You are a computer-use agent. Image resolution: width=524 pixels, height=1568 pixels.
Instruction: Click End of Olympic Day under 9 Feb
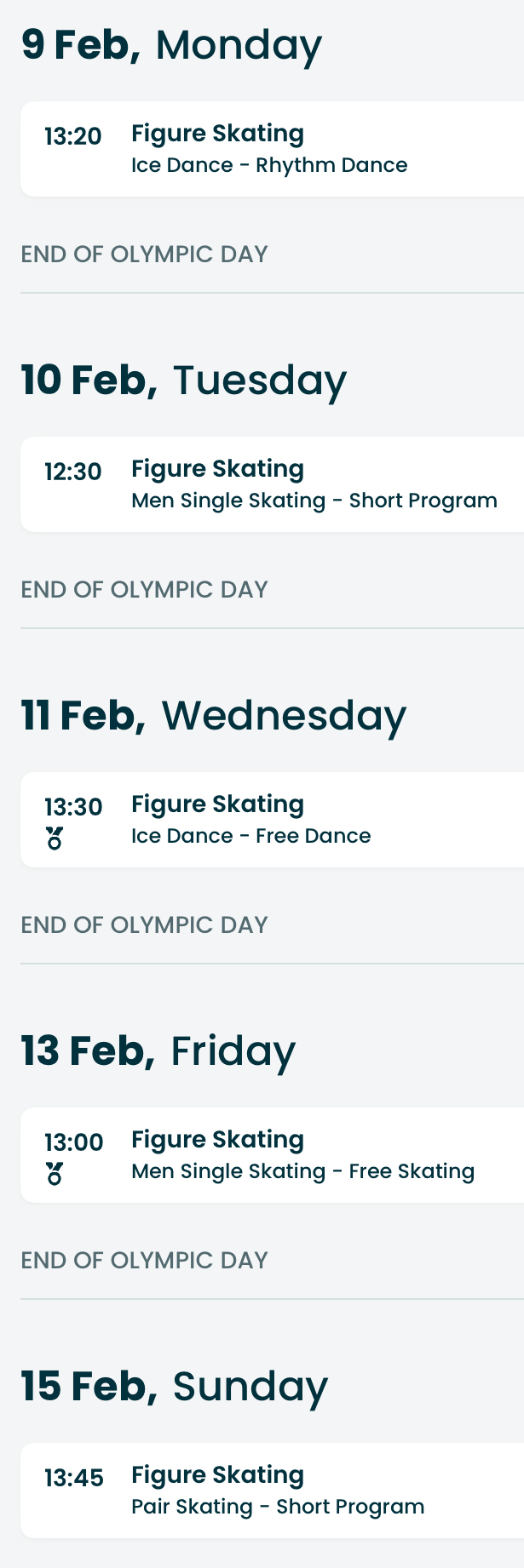coord(144,254)
